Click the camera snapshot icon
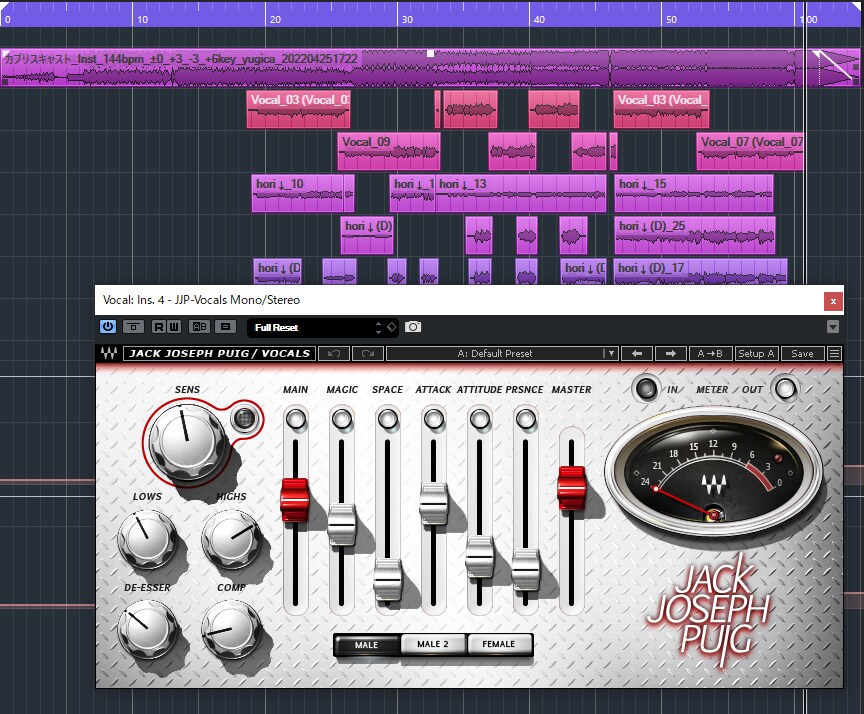The width and height of the screenshot is (864, 714). pyautogui.click(x=413, y=327)
